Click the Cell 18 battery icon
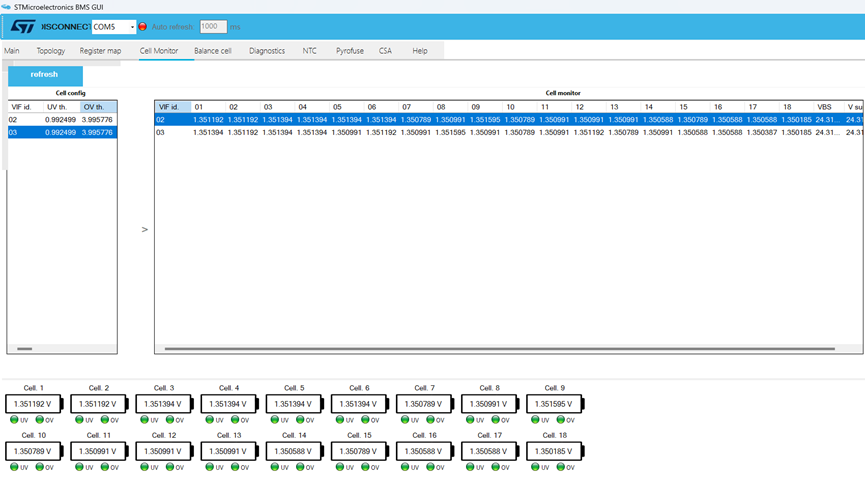 coord(554,452)
